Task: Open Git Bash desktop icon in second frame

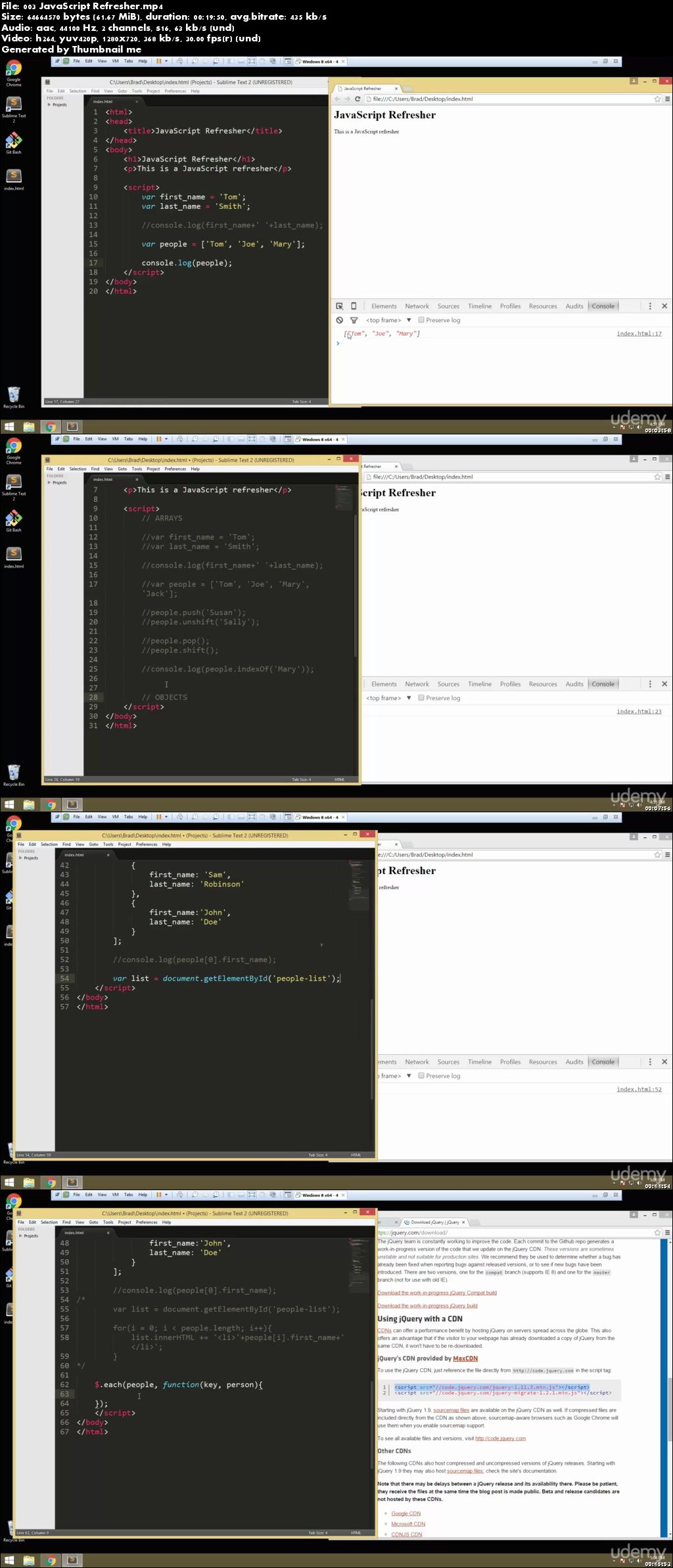Action: [x=14, y=522]
